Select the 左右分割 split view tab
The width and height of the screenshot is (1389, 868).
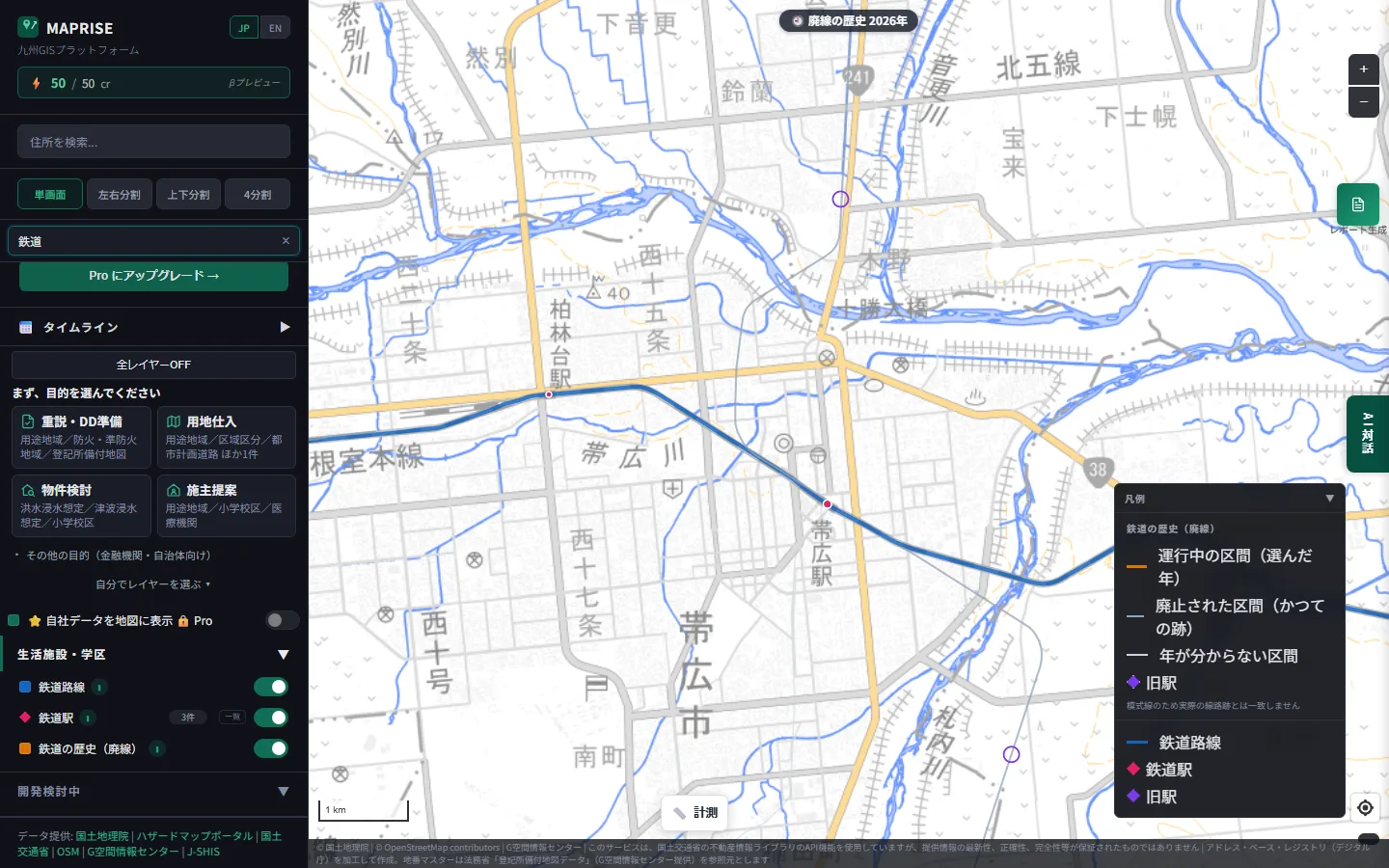(120, 195)
